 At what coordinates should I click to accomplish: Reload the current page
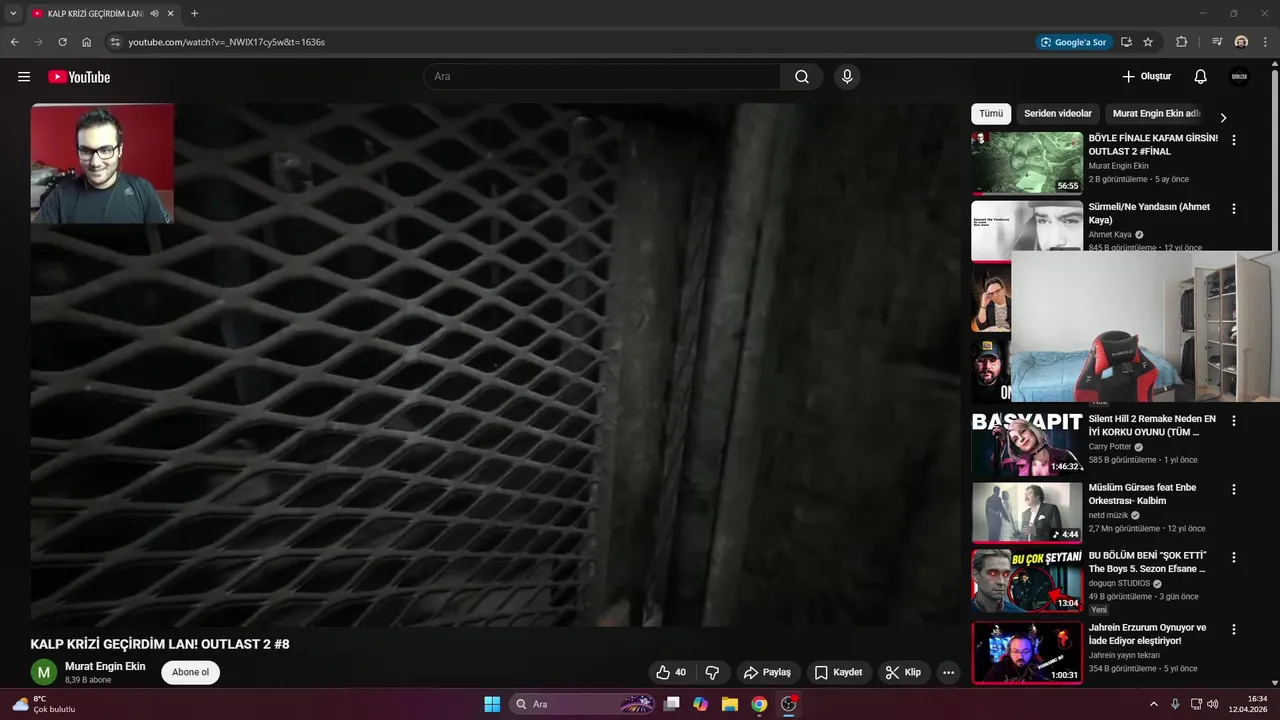pyautogui.click(x=62, y=42)
